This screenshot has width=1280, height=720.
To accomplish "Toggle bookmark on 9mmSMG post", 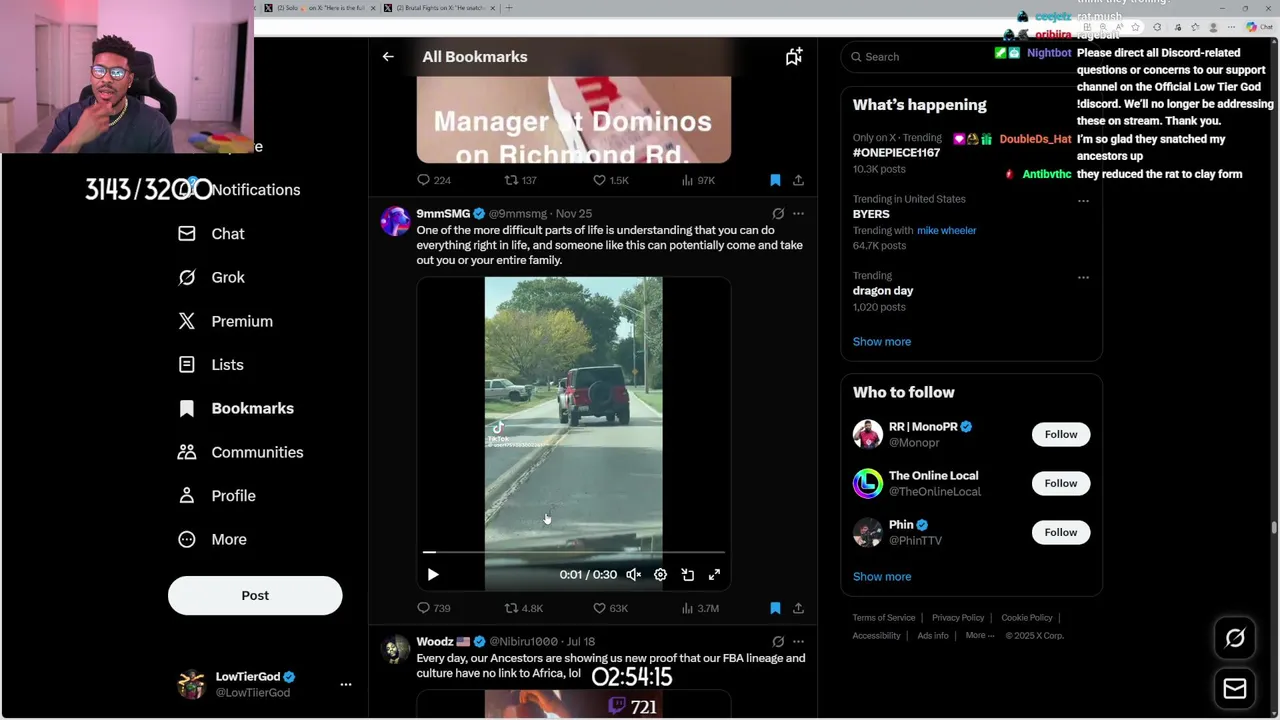I will [x=775, y=608].
